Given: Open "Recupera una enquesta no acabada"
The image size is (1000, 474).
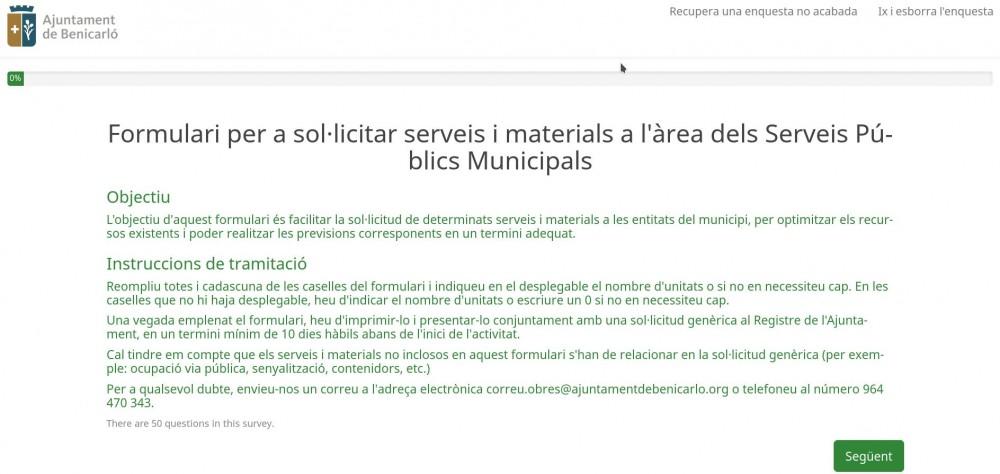Looking at the screenshot, I should point(763,12).
